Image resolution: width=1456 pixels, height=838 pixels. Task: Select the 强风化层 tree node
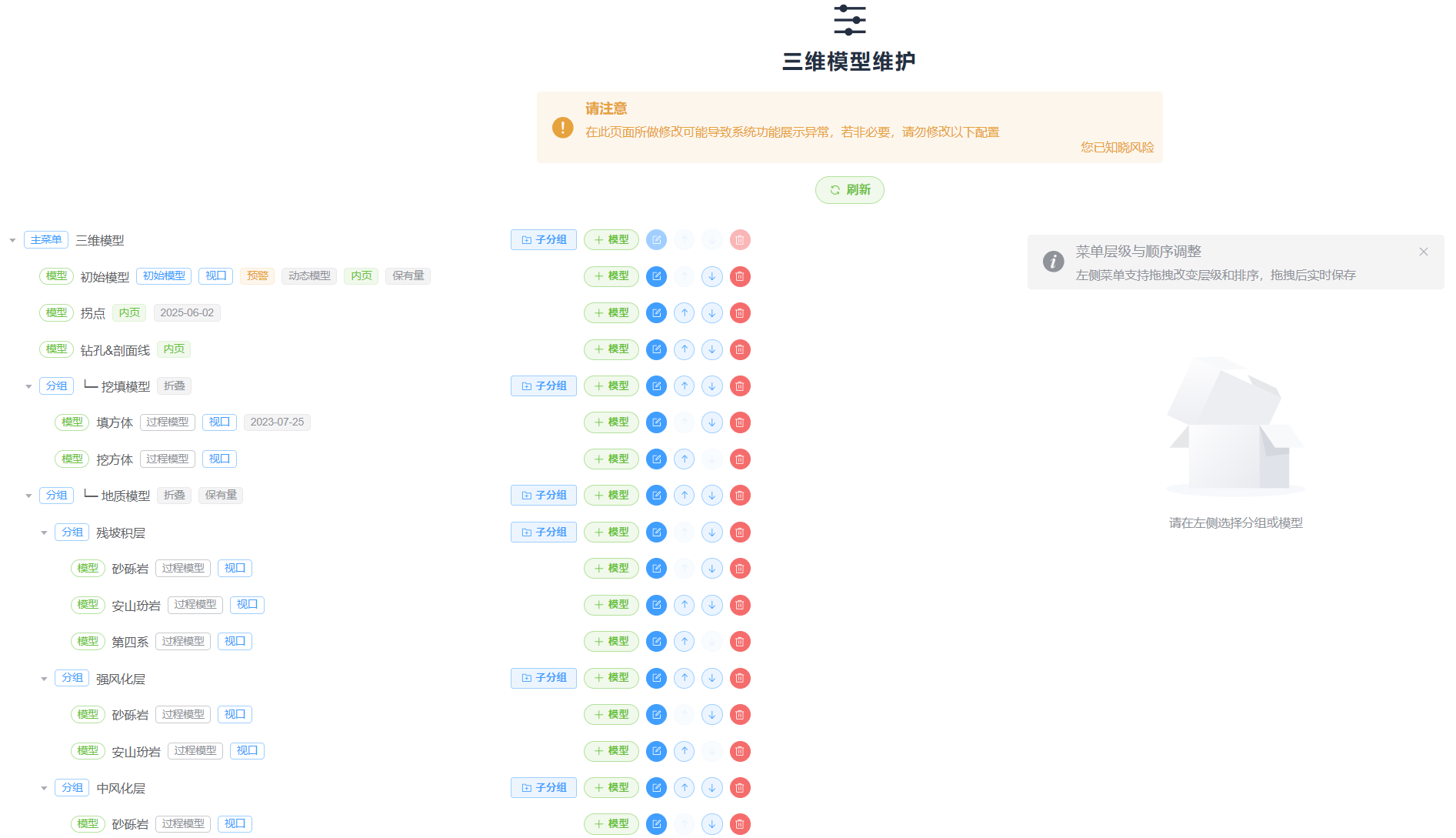[x=121, y=679]
